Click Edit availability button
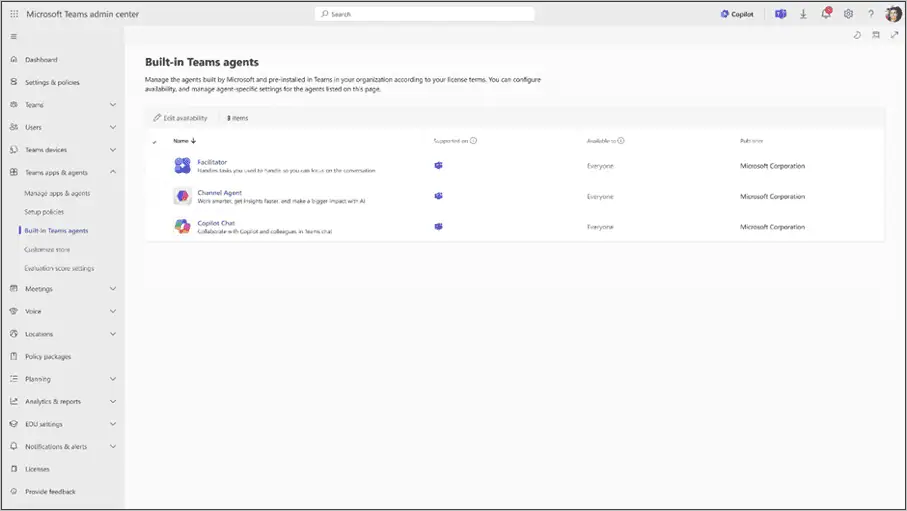Viewport: 907px width, 511px height. [x=180, y=118]
